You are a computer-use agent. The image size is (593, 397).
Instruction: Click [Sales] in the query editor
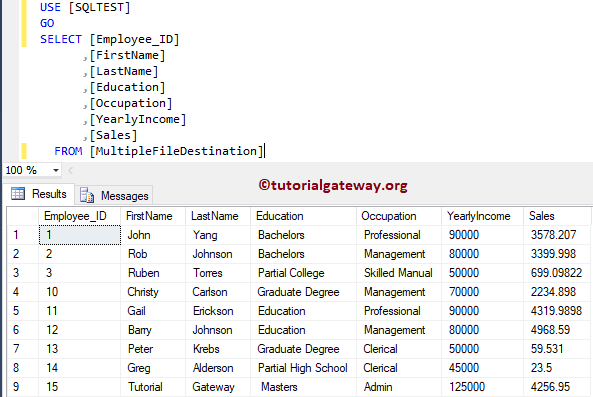pos(113,135)
